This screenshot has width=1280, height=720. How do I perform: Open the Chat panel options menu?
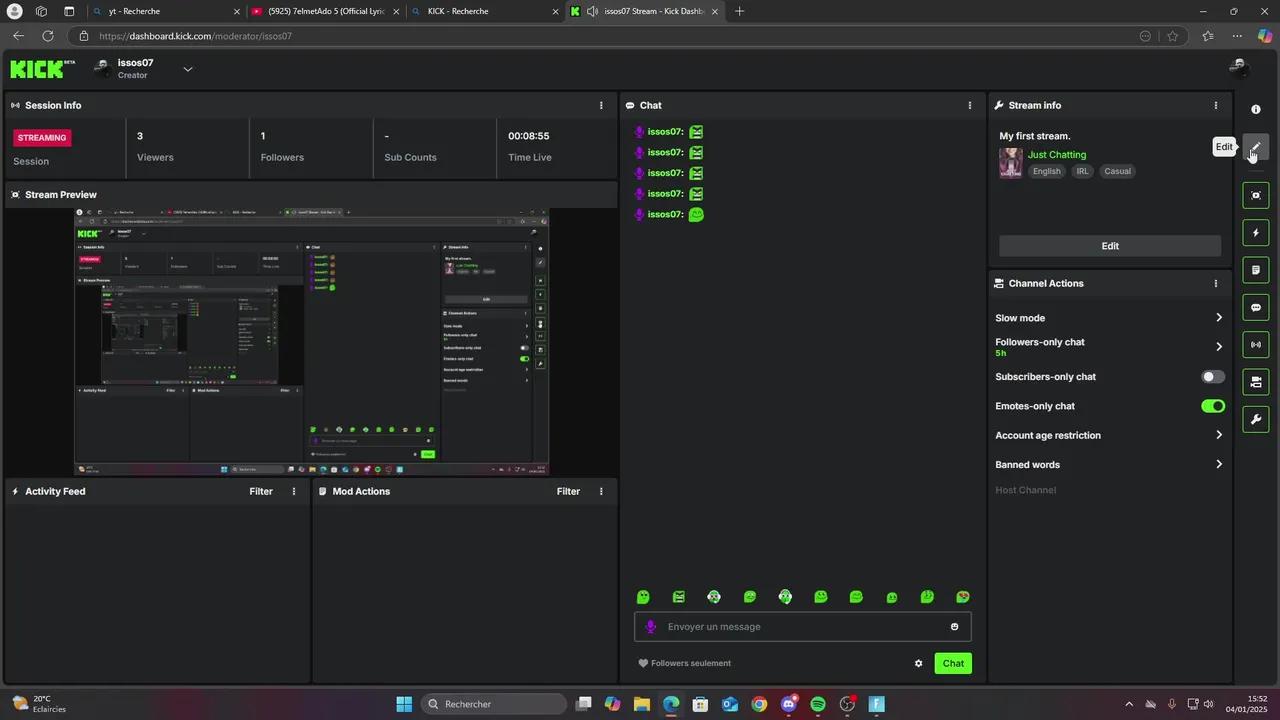pyautogui.click(x=969, y=105)
